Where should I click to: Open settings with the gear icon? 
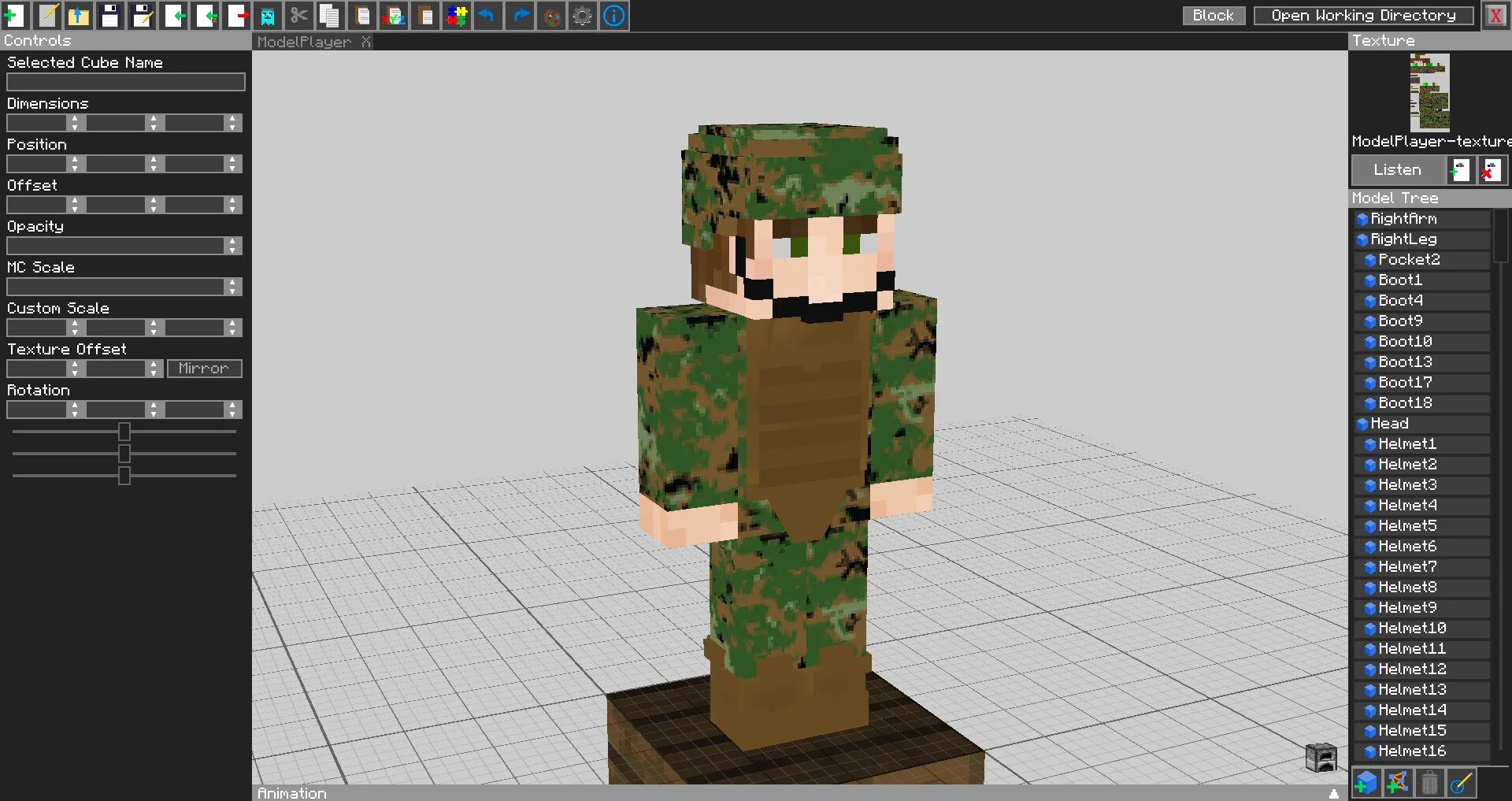click(x=583, y=15)
